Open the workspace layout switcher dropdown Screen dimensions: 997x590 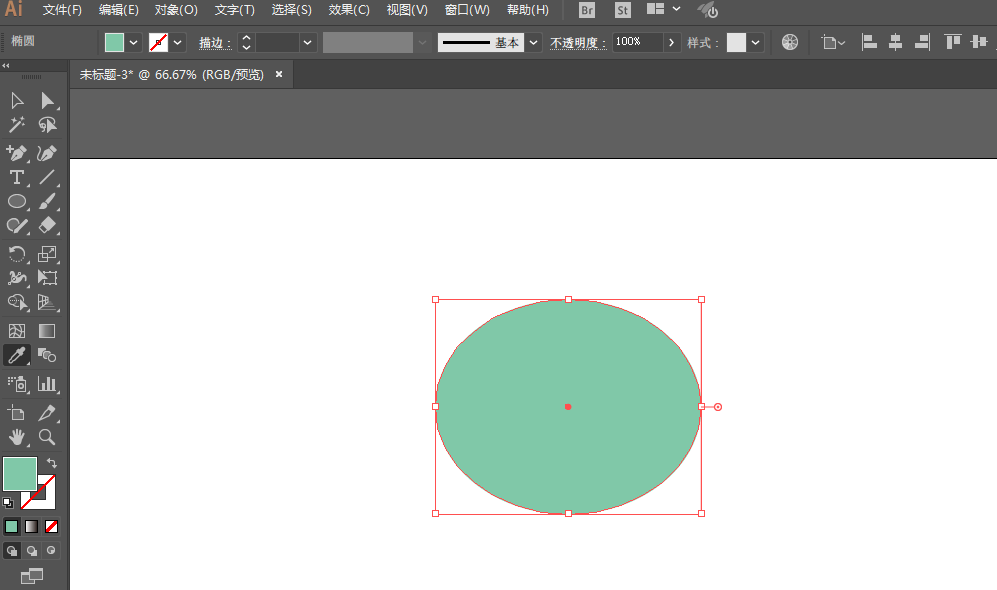[x=663, y=9]
